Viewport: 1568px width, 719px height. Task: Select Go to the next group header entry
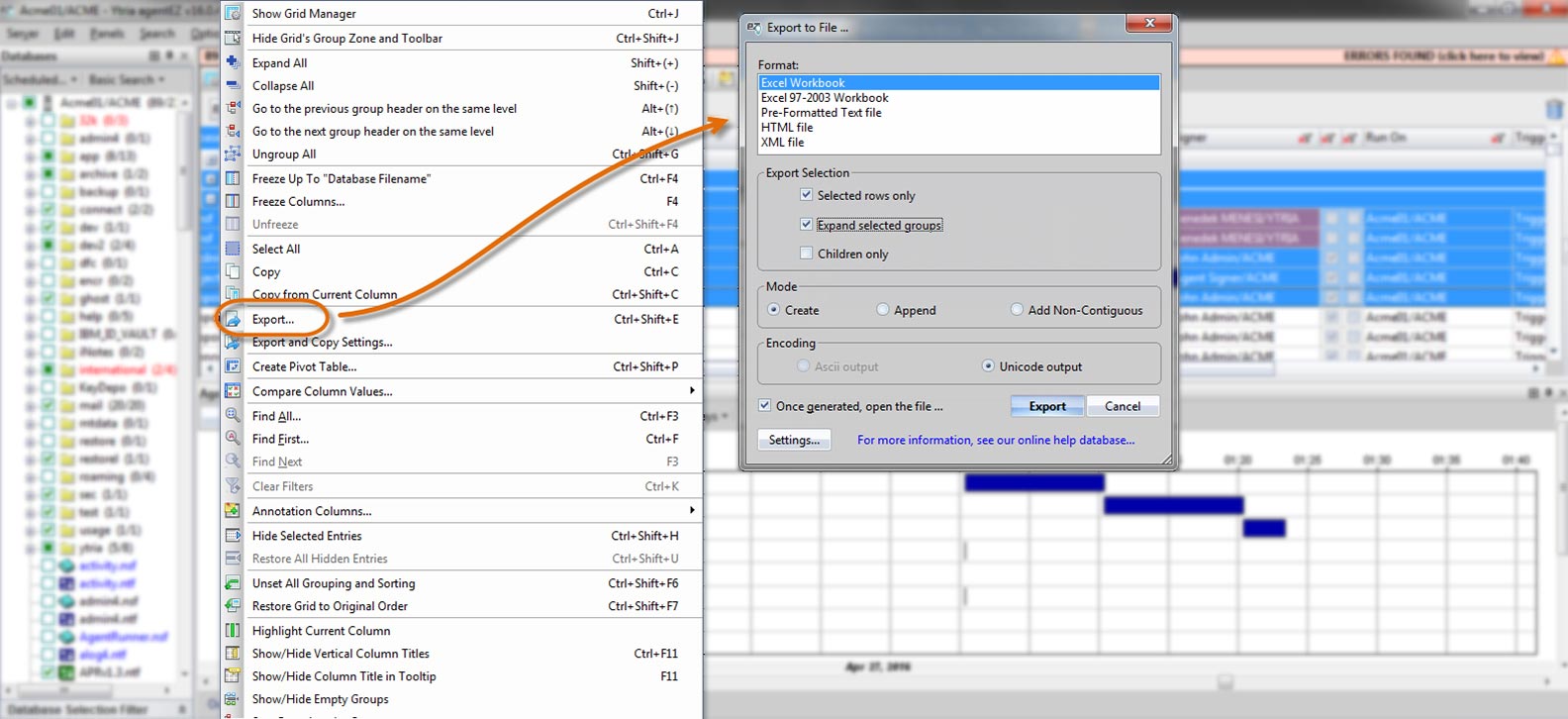373,131
